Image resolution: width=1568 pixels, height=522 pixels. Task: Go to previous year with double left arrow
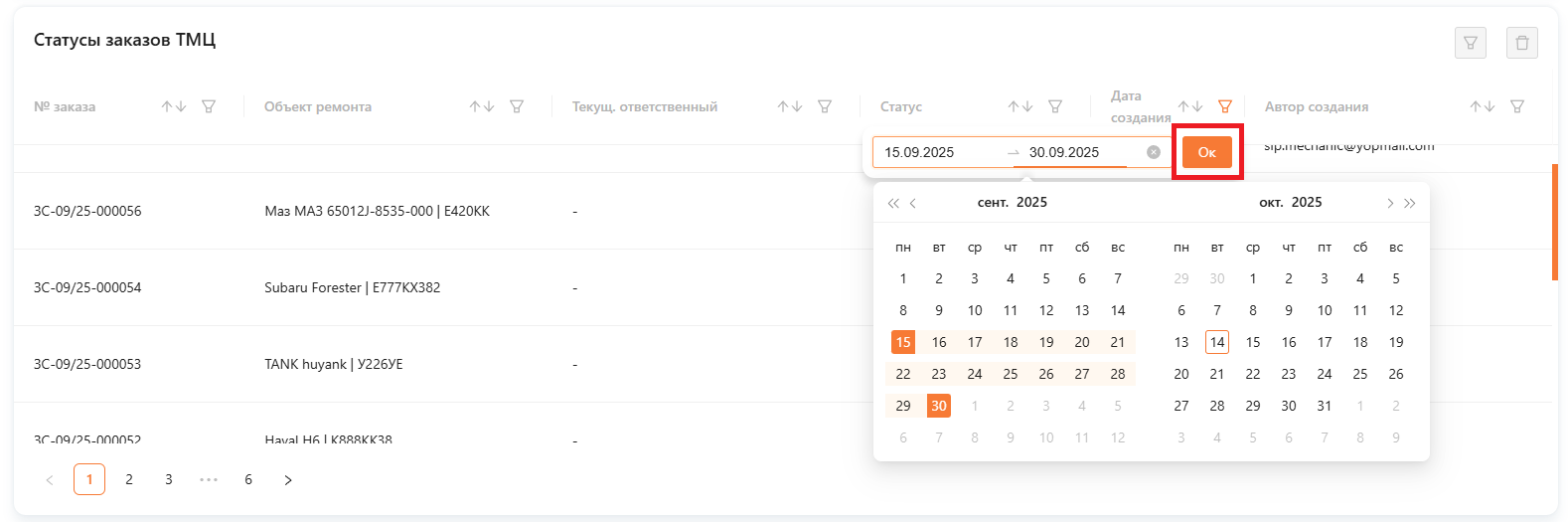(893, 203)
